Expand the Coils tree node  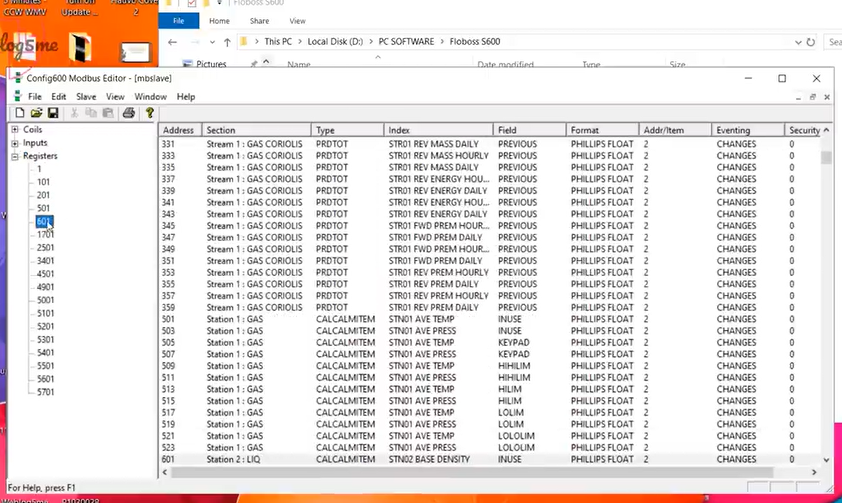click(15, 130)
